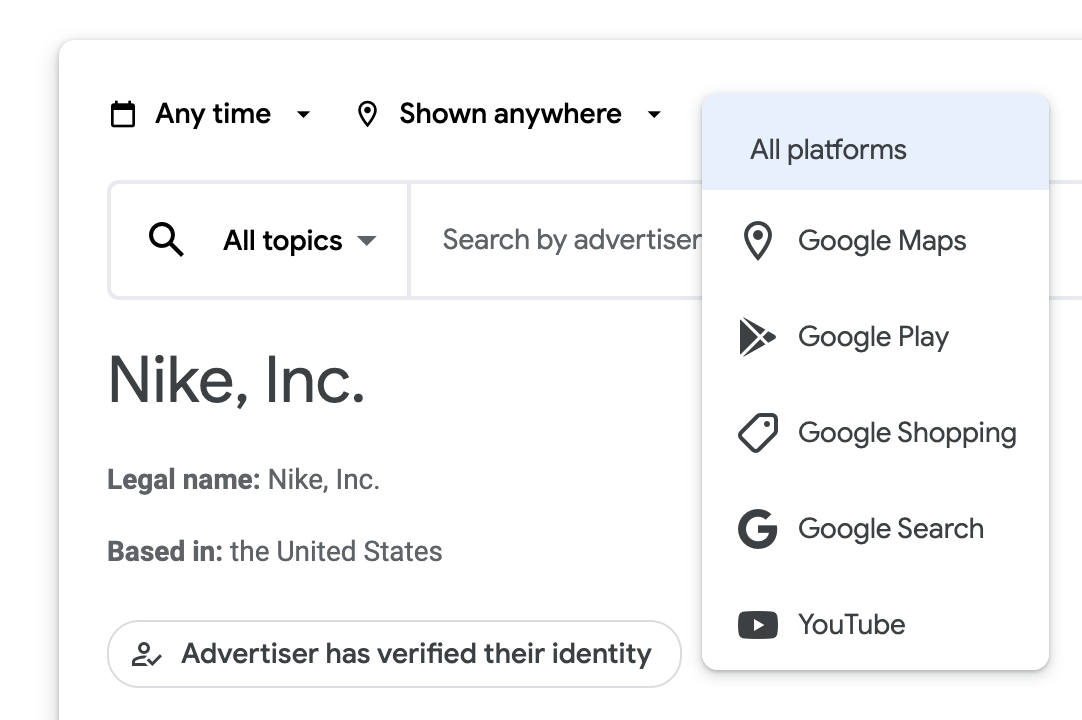Open the Shown anywhere dropdown arrow
The height and width of the screenshot is (720, 1082).
(654, 114)
